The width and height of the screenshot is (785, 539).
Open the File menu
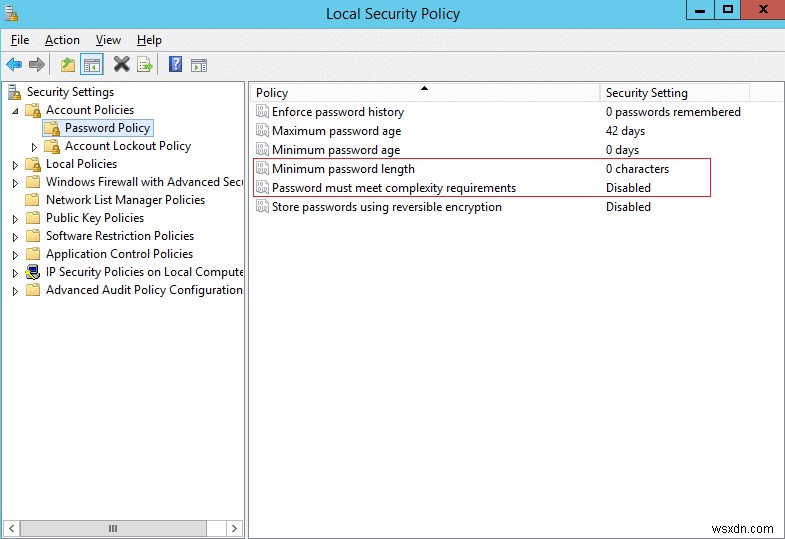[20, 40]
